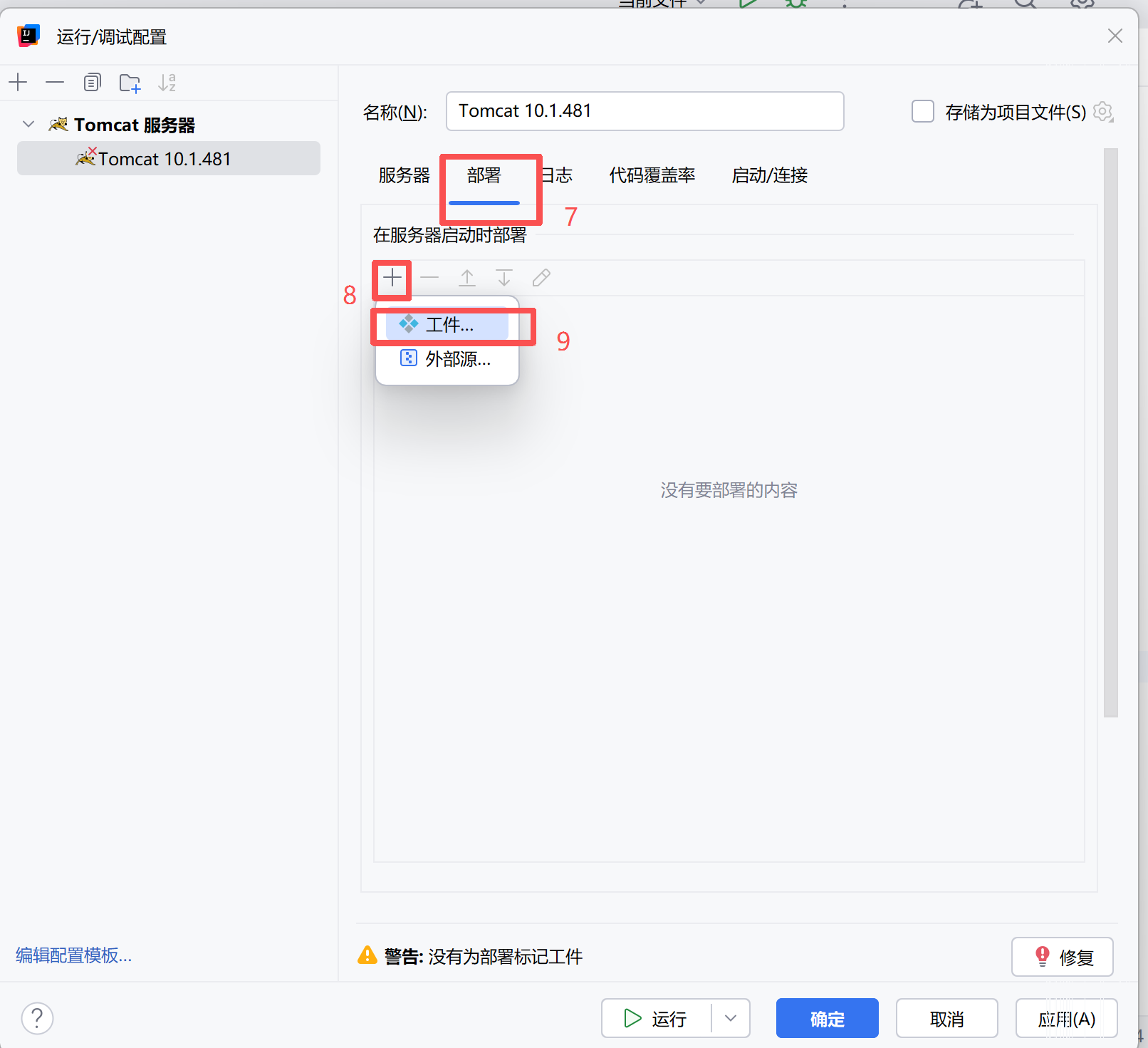The width and height of the screenshot is (1148, 1048).
Task: Close the 运行/调试配置 dialog
Action: click(1115, 36)
